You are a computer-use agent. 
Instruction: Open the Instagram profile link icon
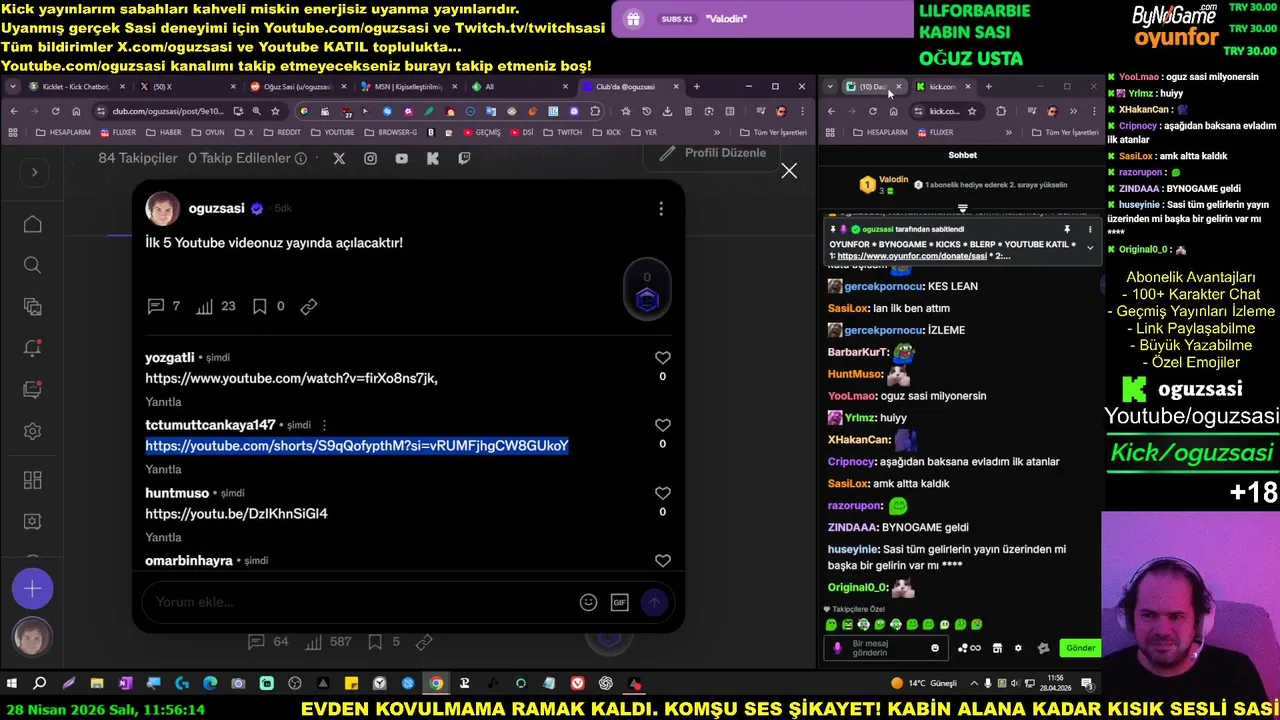click(370, 158)
